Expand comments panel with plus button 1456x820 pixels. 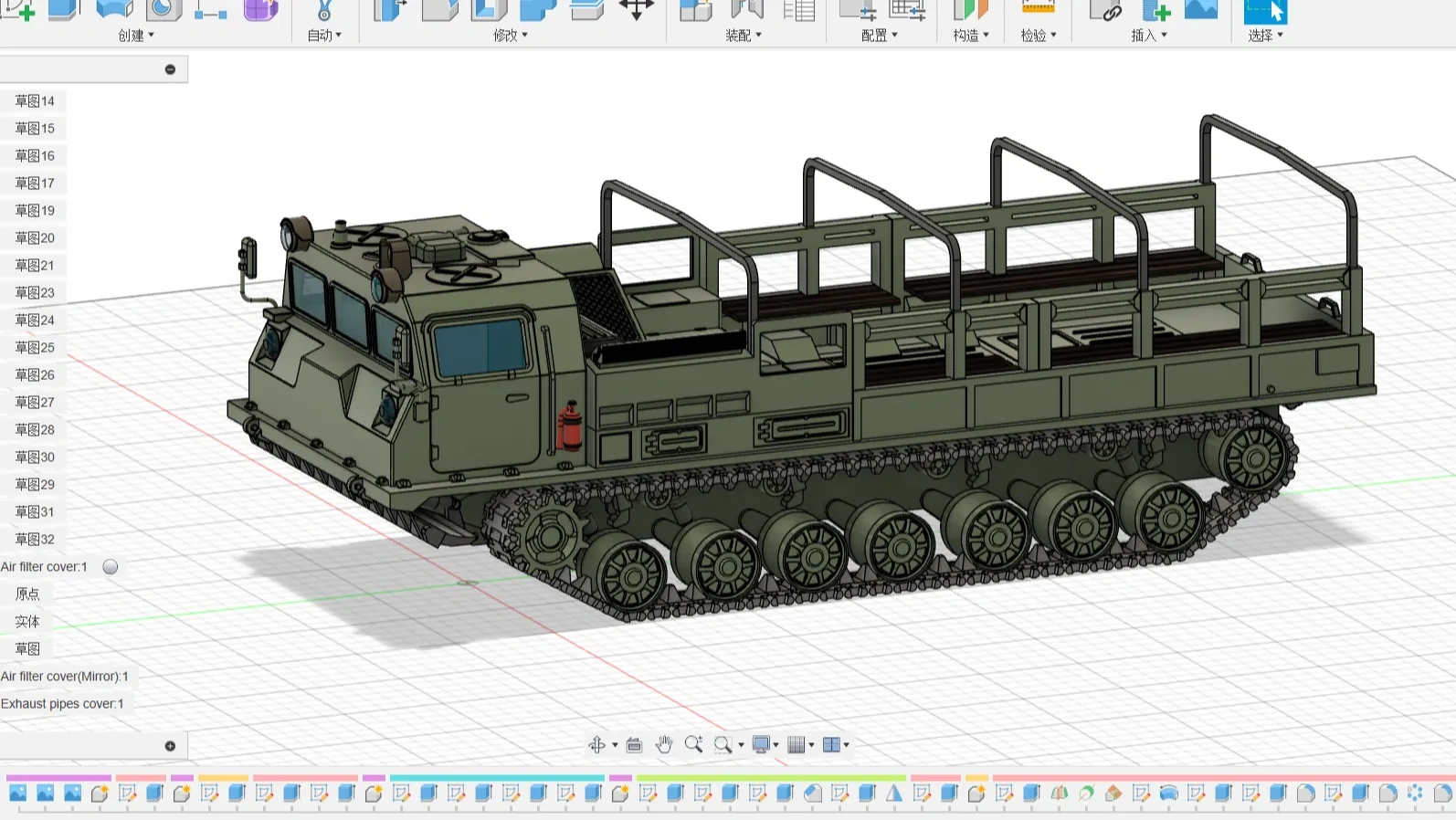pos(170,746)
